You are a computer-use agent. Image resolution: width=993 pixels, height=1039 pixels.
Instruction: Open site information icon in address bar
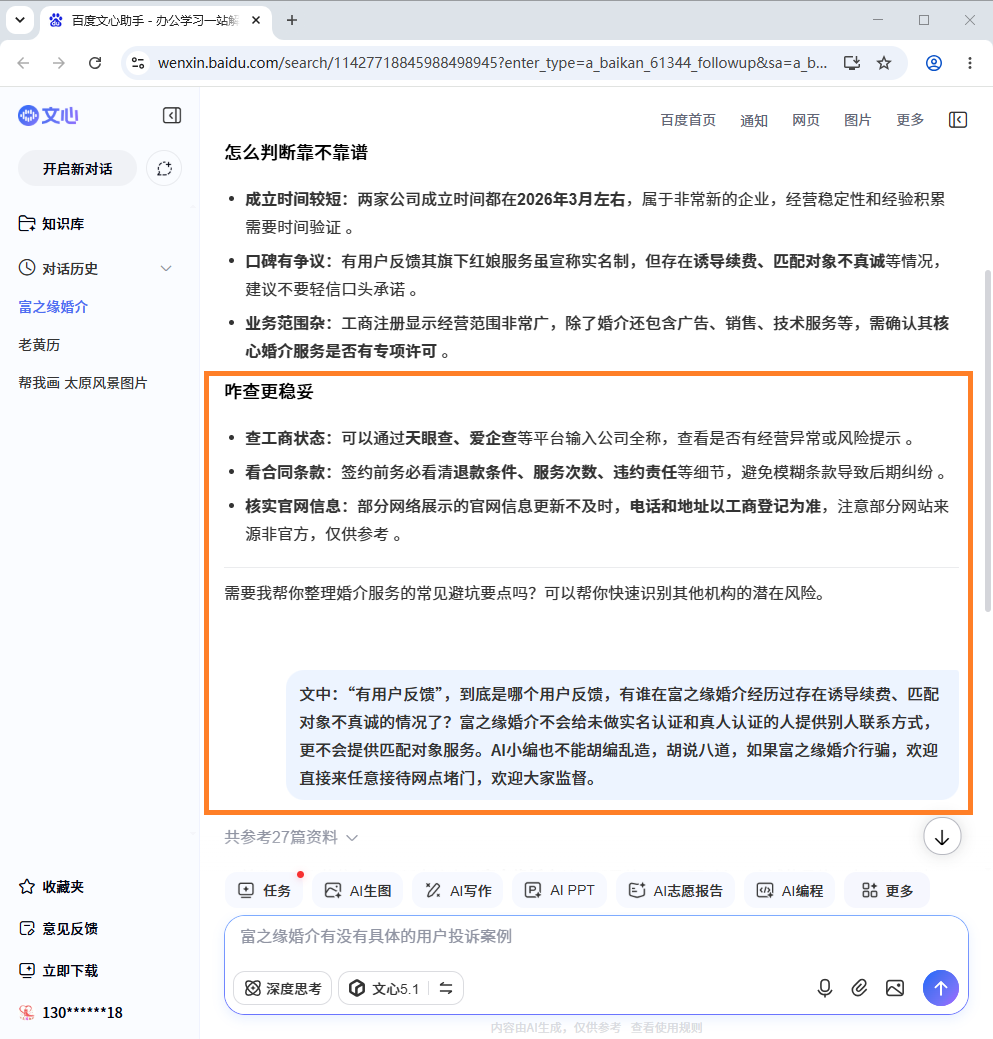[138, 63]
